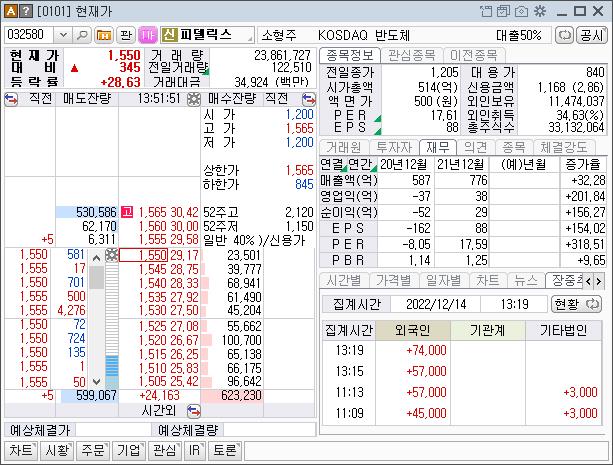Click the green corner marker on EPS label
613x465 pixels.
(378, 131)
